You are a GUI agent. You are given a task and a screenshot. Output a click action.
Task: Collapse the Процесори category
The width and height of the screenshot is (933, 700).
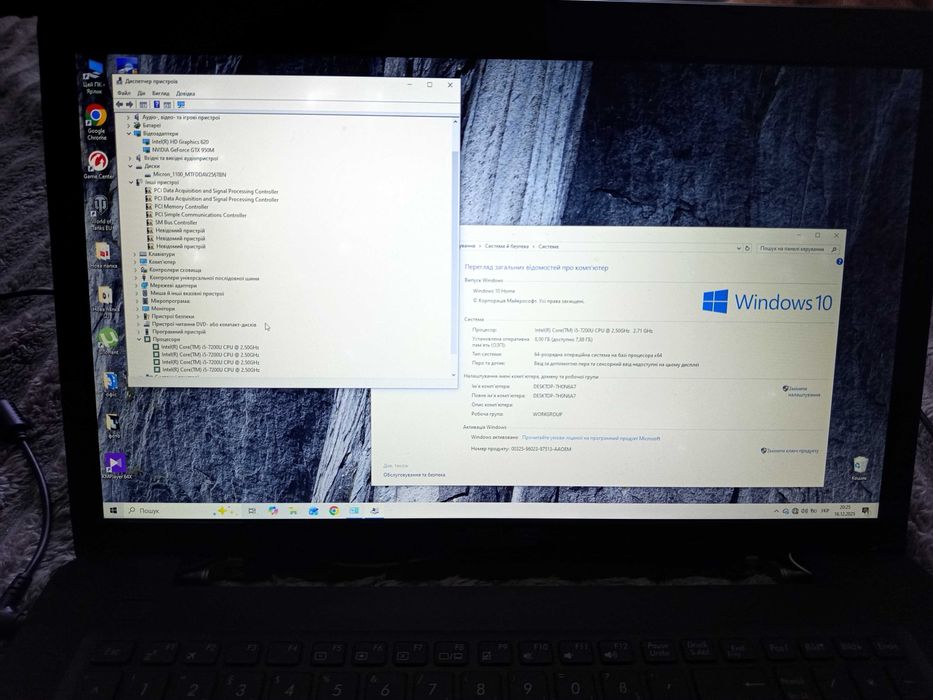point(139,339)
